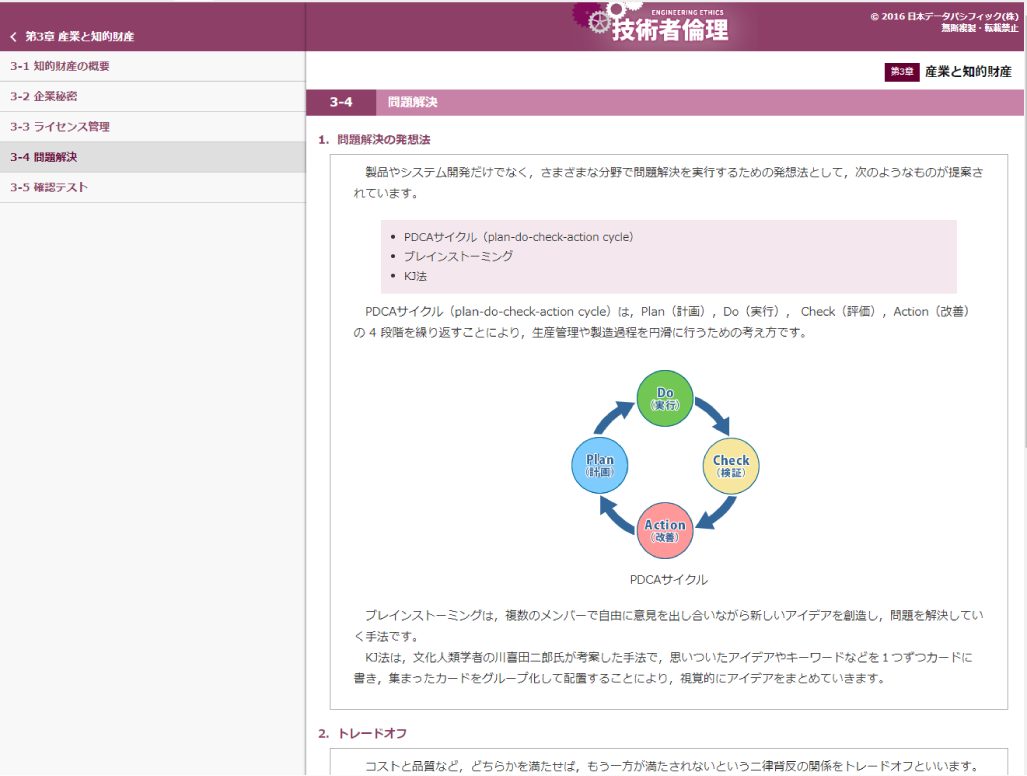Click the back chevron beside 第3章 産業と知的財産
The image size is (1027, 776).
coord(13,37)
